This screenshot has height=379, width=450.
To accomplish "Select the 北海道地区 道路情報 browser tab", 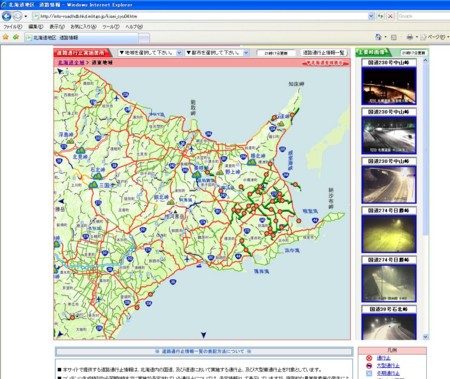I will (81, 38).
